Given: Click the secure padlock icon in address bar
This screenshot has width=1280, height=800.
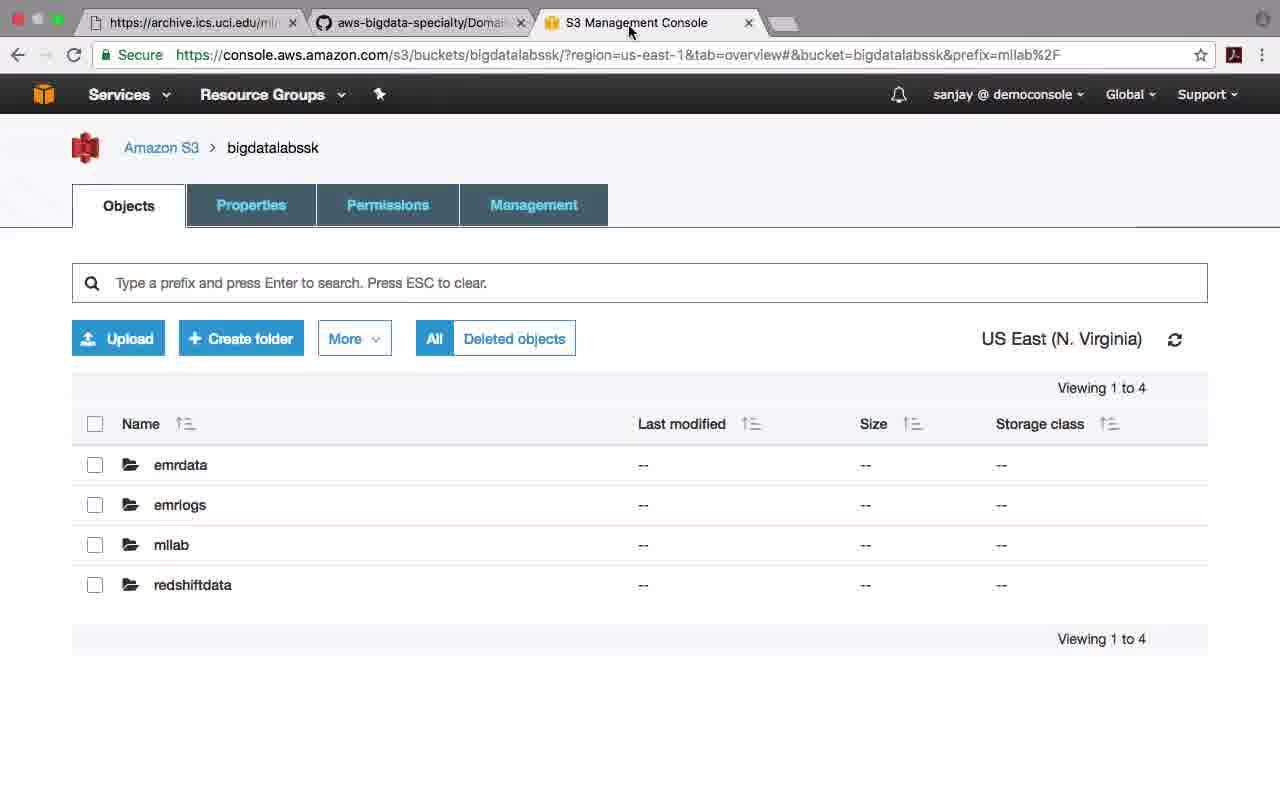Looking at the screenshot, I should point(106,55).
